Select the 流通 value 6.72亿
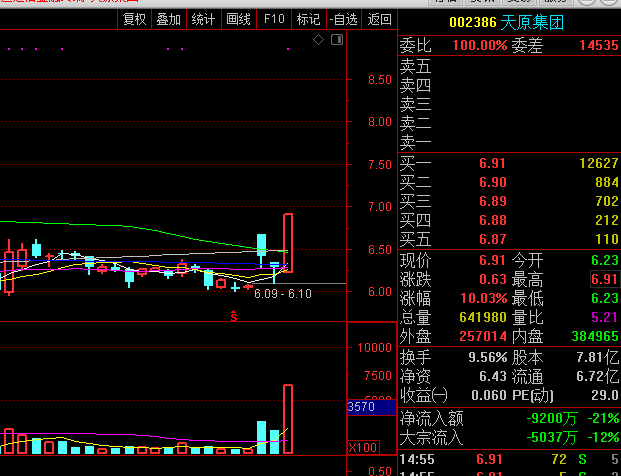This screenshot has width=621, height=476. tap(598, 376)
